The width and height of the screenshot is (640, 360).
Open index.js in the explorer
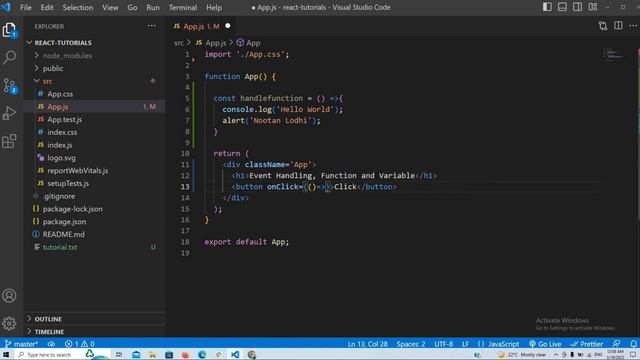pos(95,145)
